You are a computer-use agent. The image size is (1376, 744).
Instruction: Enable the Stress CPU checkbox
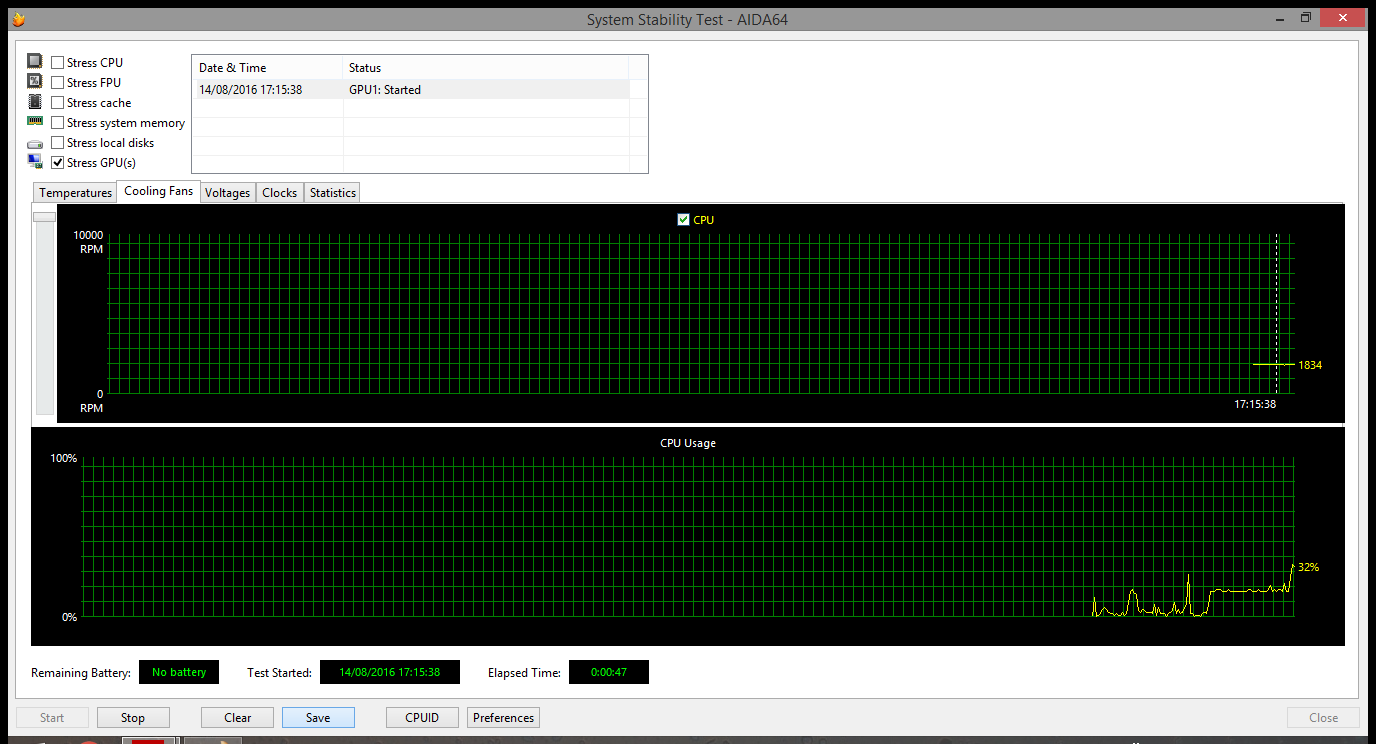pos(58,63)
